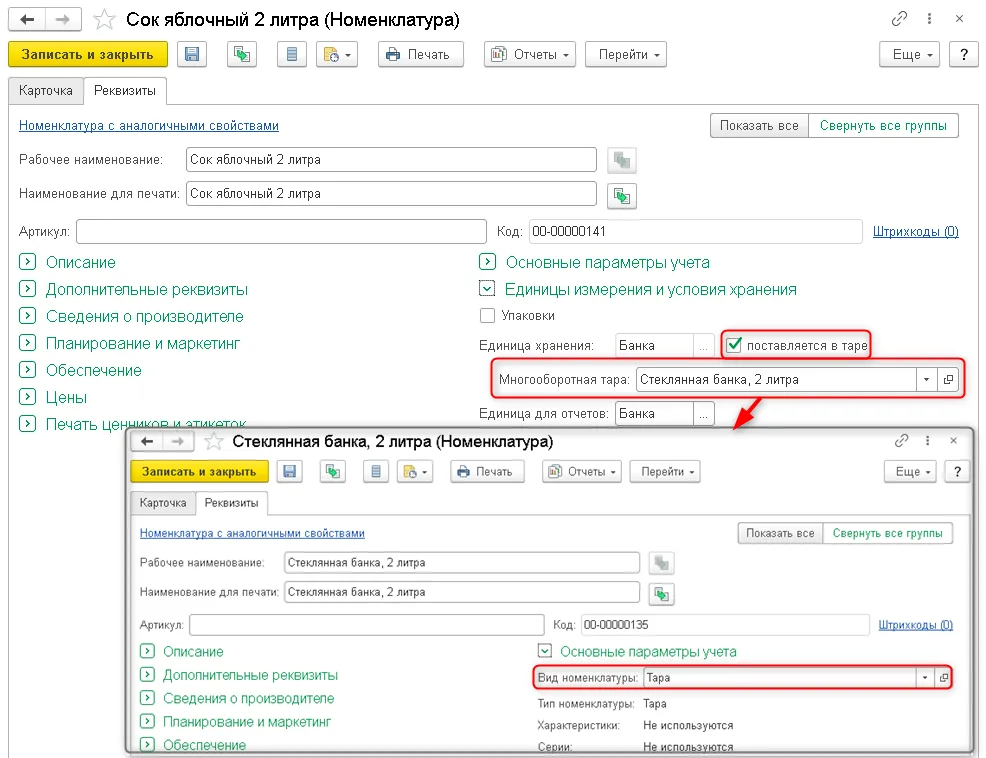Switch to the Карточка tab in the Стеклянная банка window
This screenshot has height=758, width=986.
pos(163,503)
